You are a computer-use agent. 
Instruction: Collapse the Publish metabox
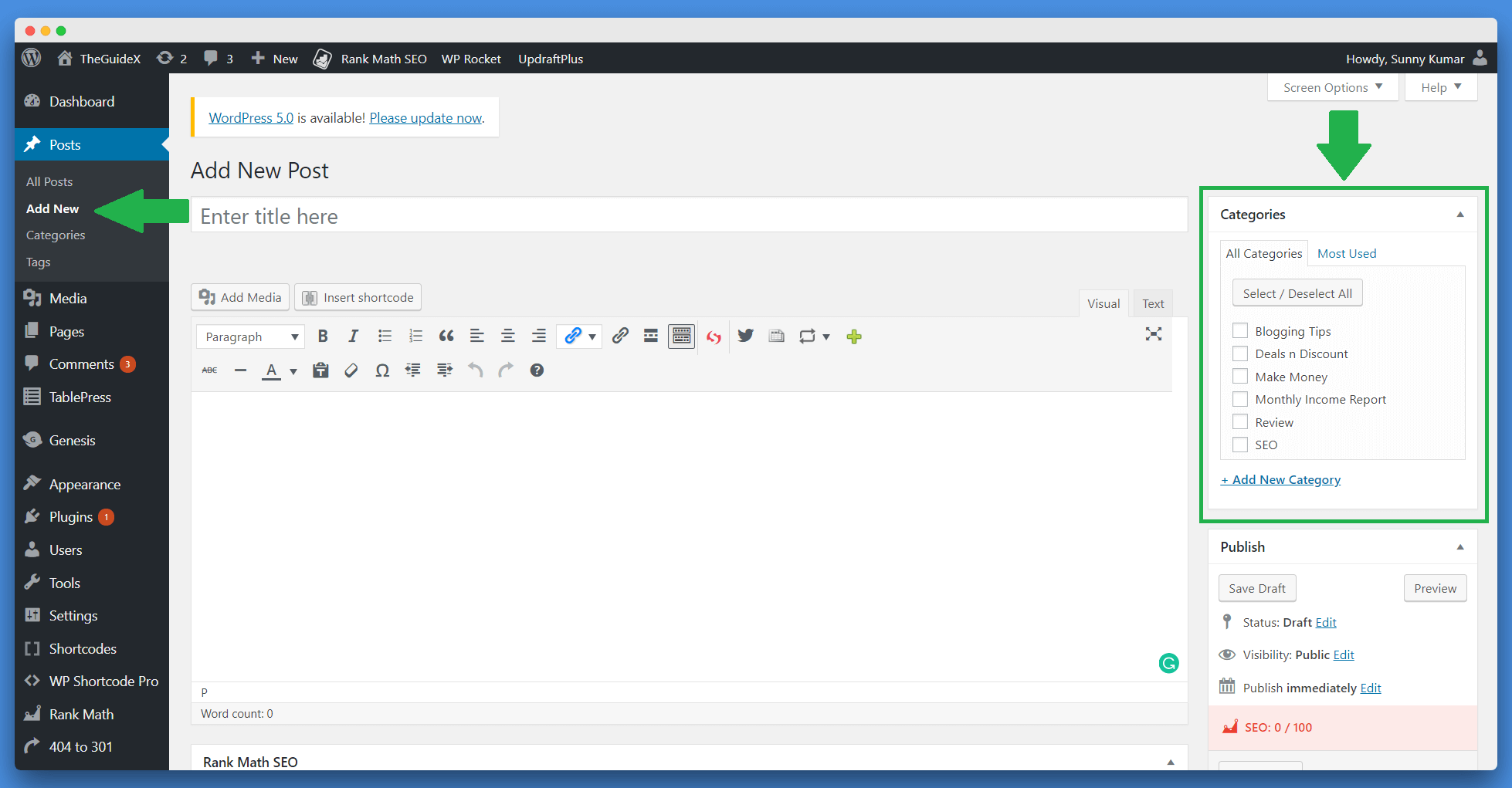pos(1460,547)
